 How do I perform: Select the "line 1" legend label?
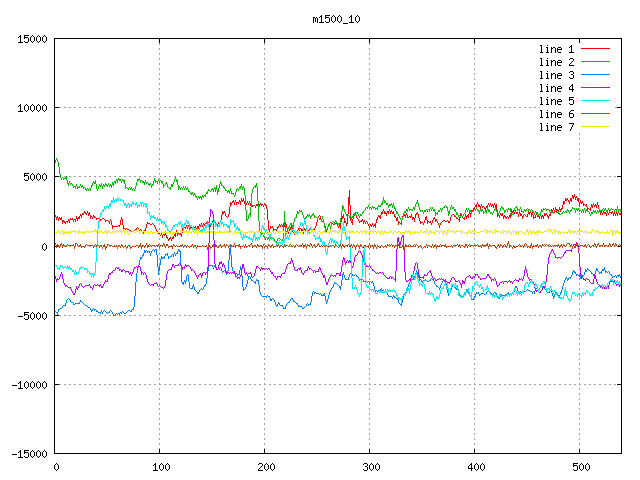(x=556, y=49)
